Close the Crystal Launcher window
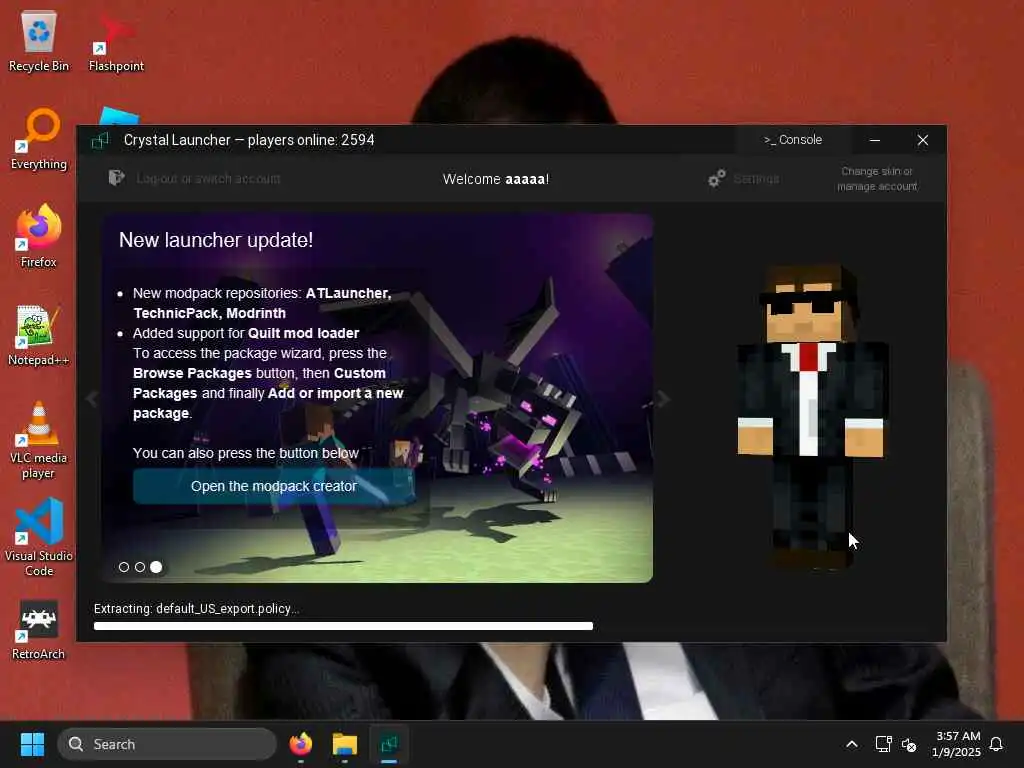The image size is (1024, 768). [x=922, y=140]
